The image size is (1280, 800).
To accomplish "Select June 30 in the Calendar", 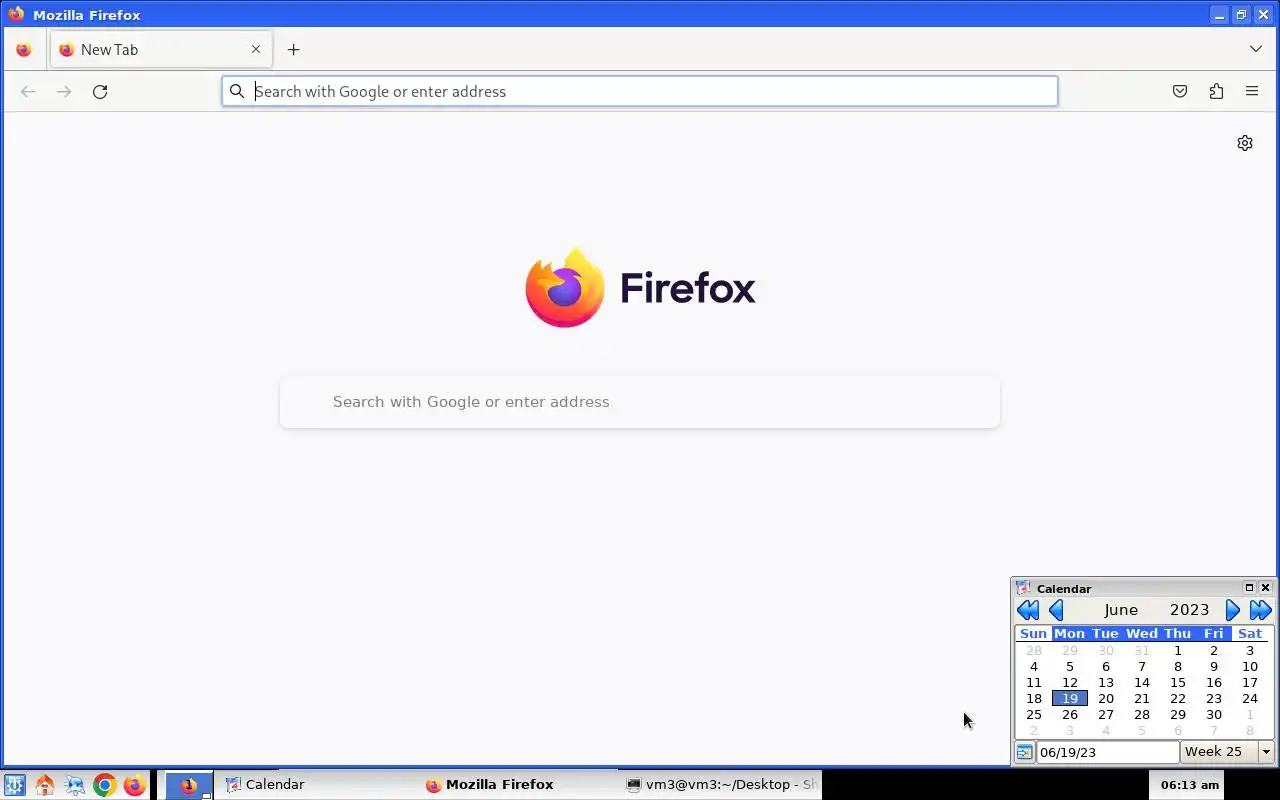I will click(1214, 714).
